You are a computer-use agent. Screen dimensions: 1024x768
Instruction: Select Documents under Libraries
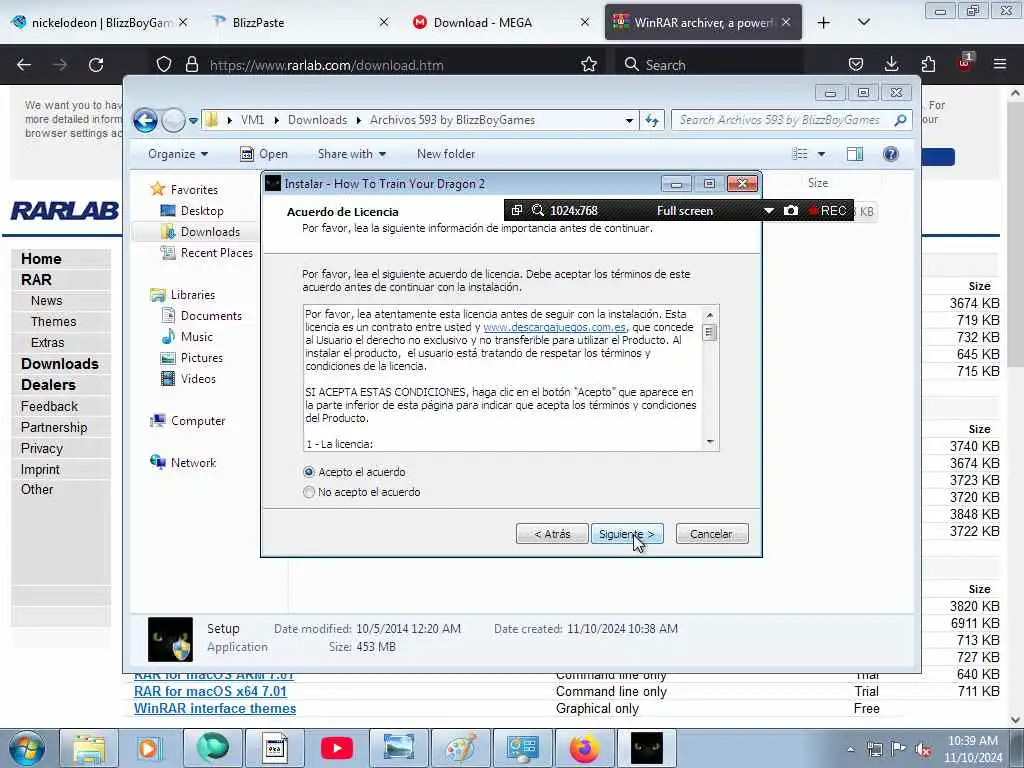211,316
